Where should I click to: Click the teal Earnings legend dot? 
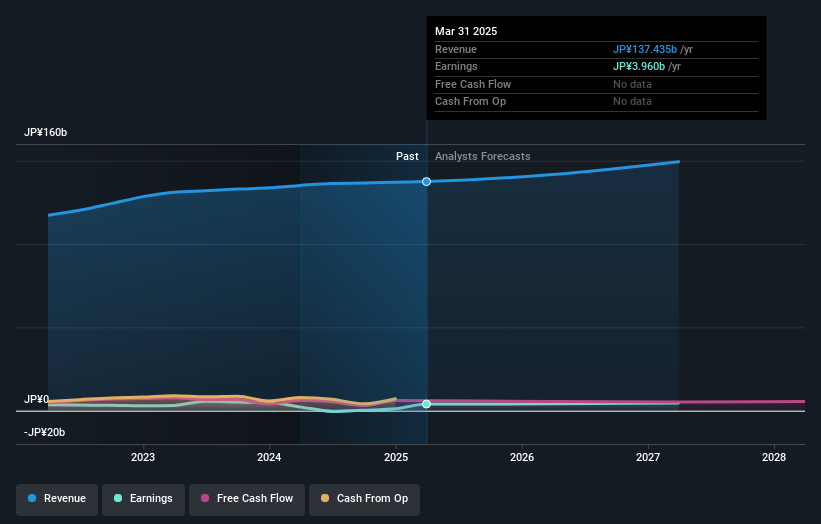click(x=118, y=498)
